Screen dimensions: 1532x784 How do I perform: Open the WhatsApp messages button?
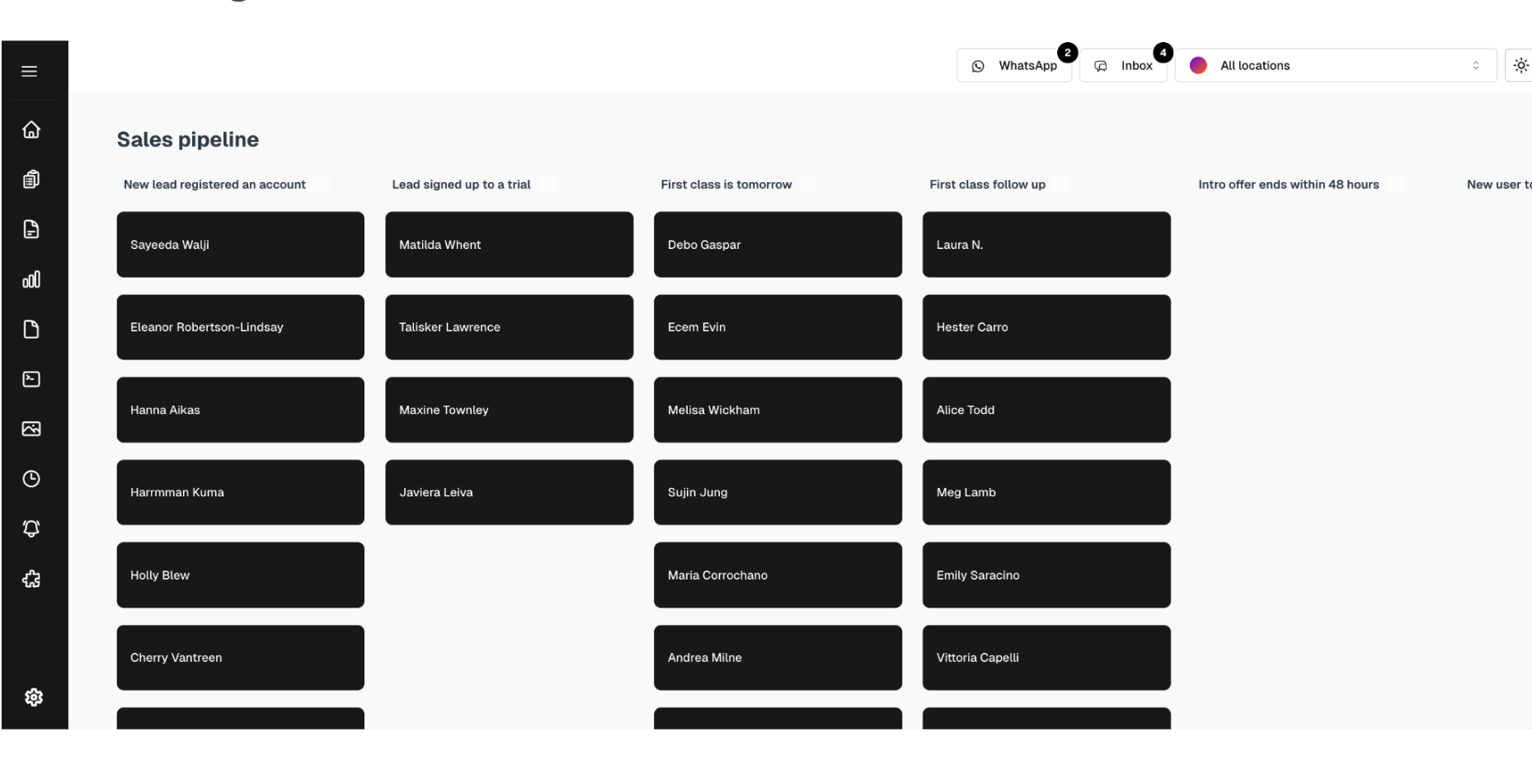coord(1014,66)
